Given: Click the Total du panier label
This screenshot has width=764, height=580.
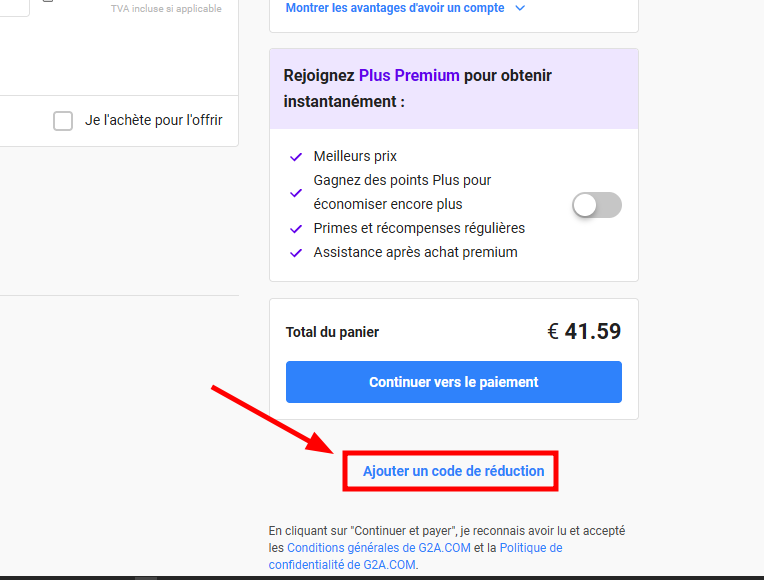Looking at the screenshot, I should click(x=332, y=332).
